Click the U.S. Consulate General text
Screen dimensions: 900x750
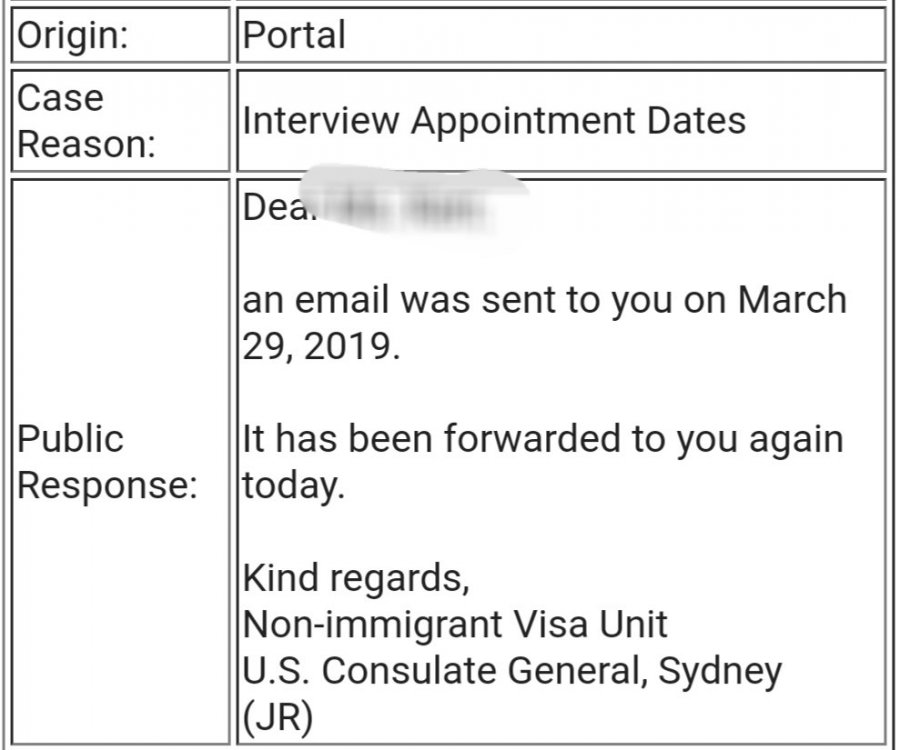[445, 671]
